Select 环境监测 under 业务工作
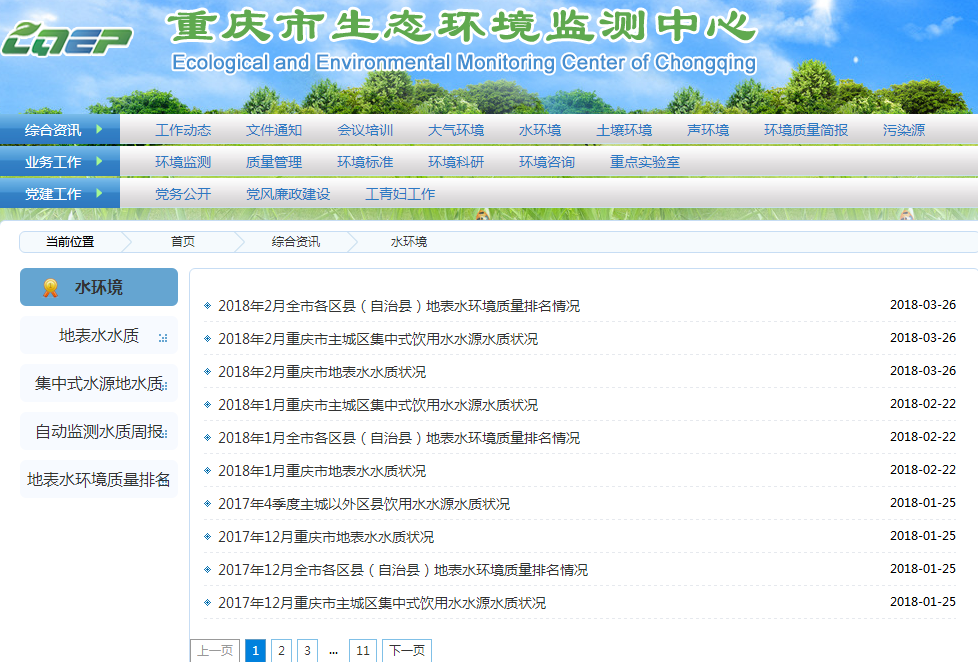 pos(183,162)
